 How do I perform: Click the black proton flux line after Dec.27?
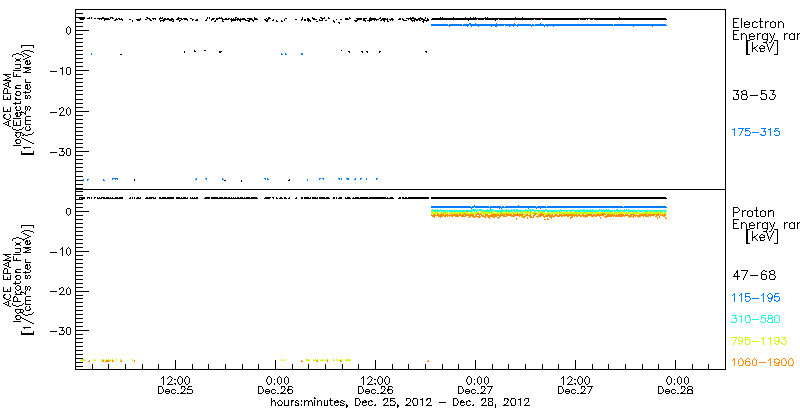tap(549, 198)
